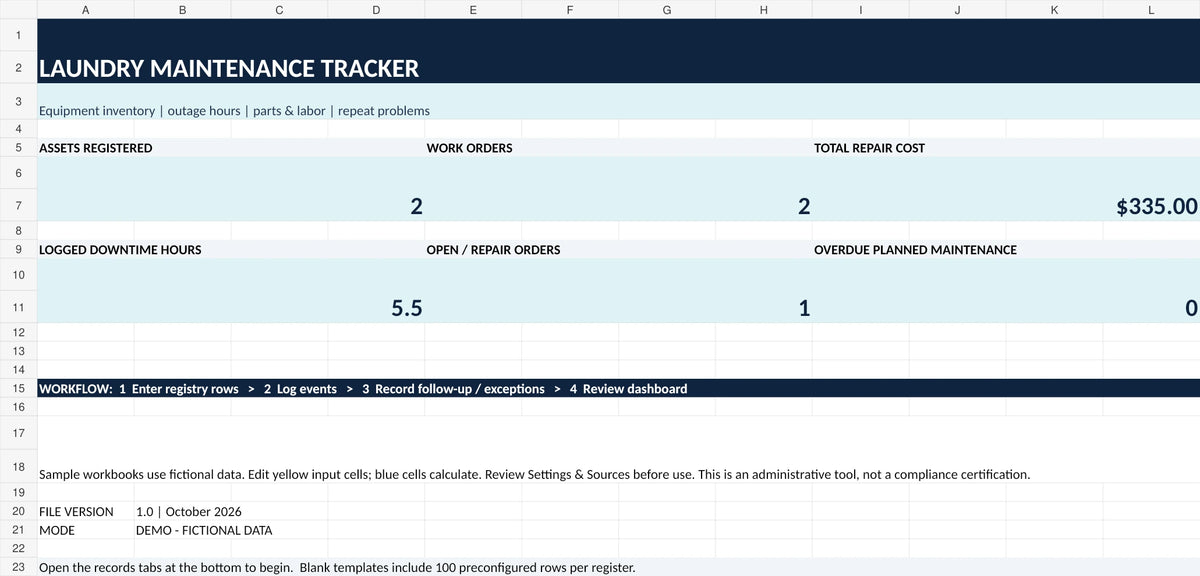Click the $335.00 total repair cost value
This screenshot has width=1200, height=576.
(1156, 207)
